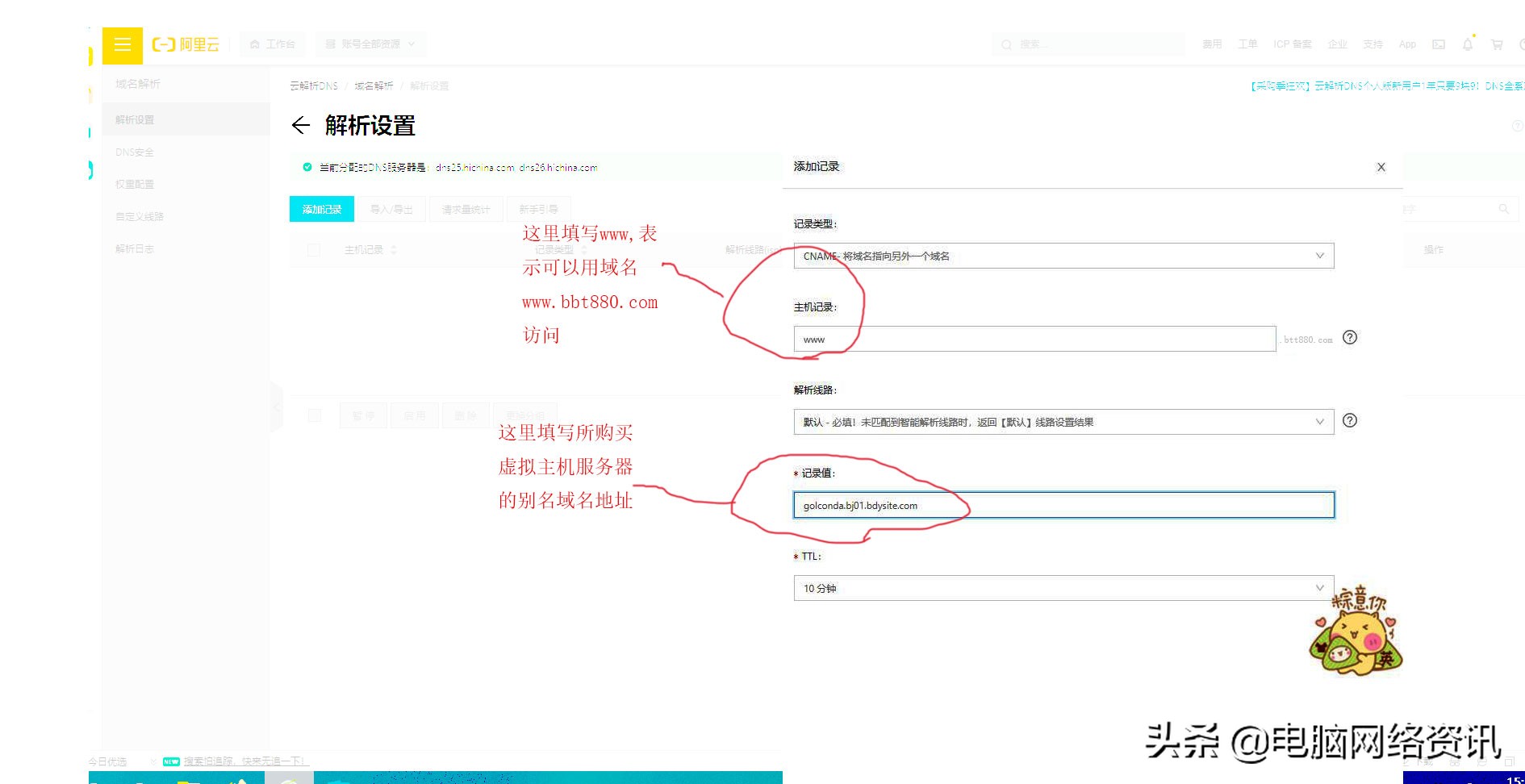Image resolution: width=1525 pixels, height=784 pixels.
Task: Open the hamburger navigation menu
Action: point(122,44)
